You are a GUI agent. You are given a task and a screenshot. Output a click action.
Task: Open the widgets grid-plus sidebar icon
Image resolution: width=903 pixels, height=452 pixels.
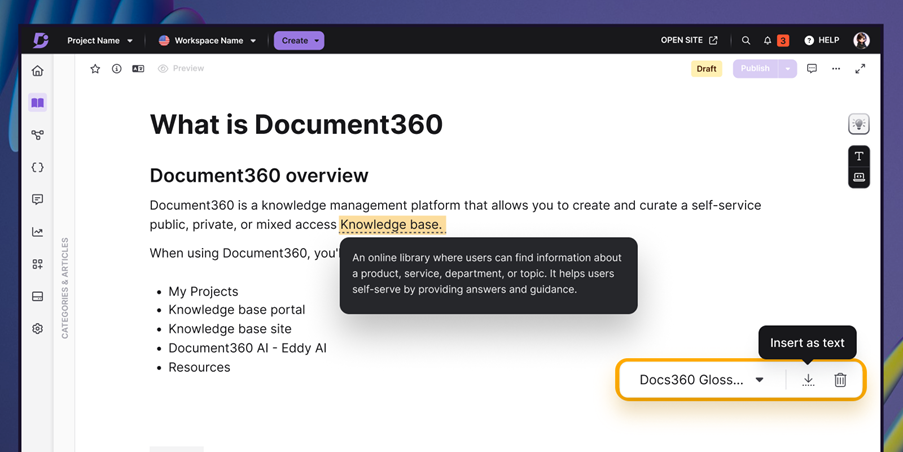point(37,264)
